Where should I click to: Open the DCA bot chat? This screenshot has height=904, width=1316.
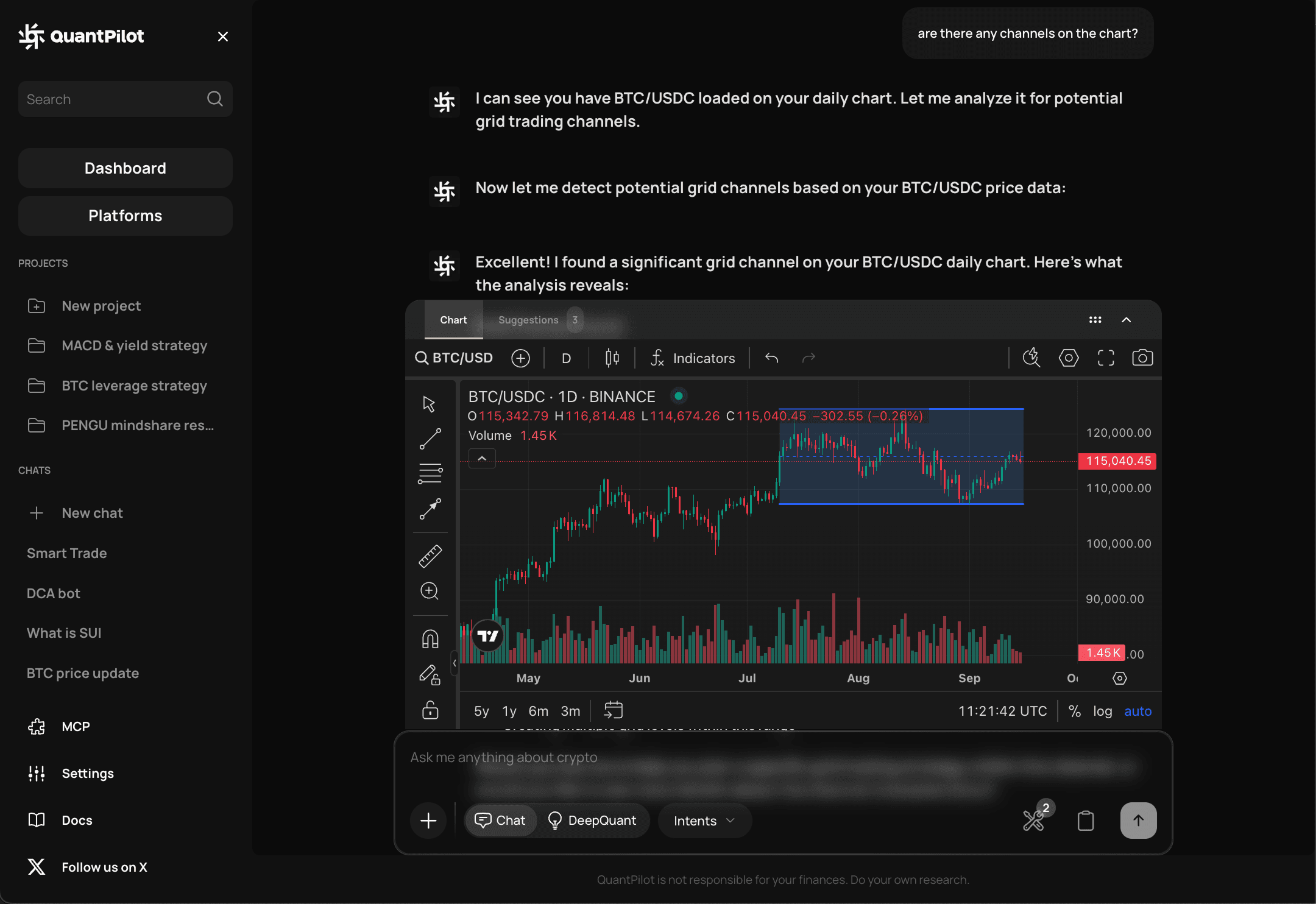click(x=54, y=593)
